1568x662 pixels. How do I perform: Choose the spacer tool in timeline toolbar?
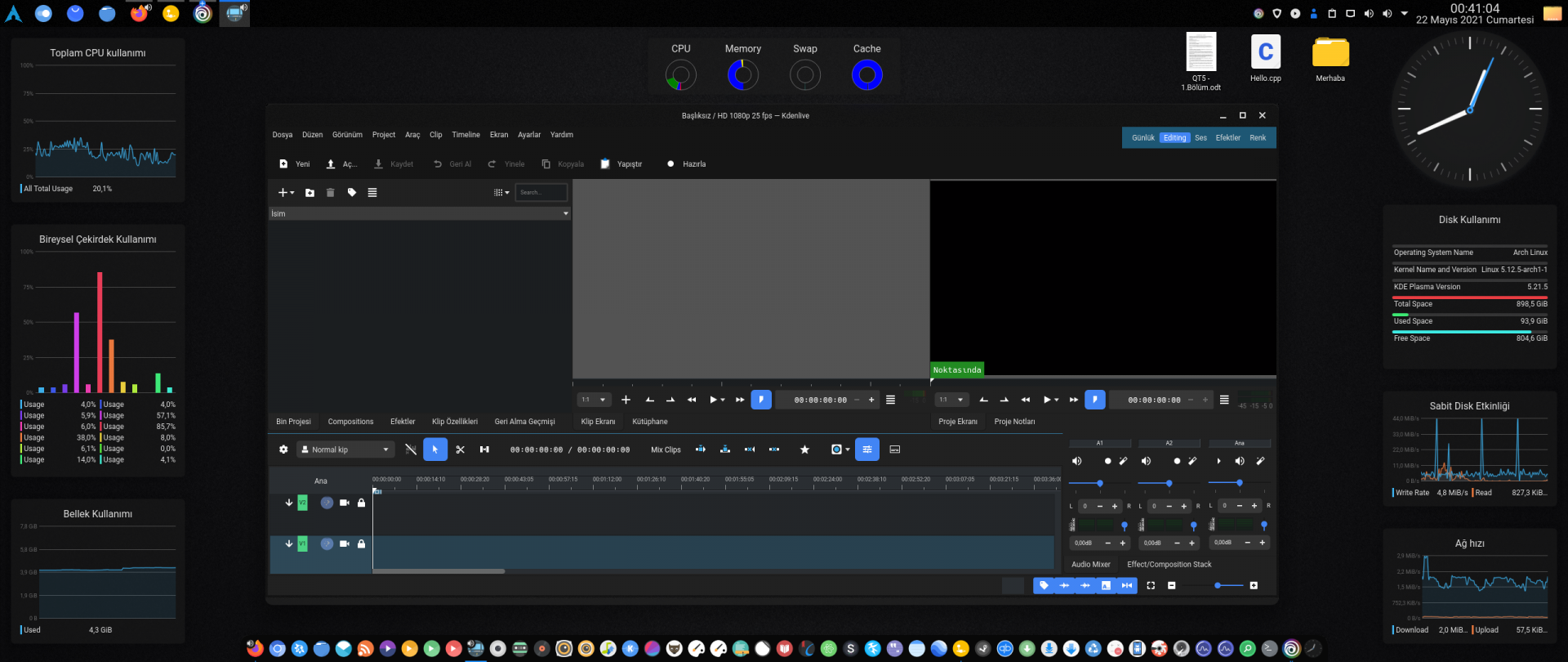(x=484, y=450)
